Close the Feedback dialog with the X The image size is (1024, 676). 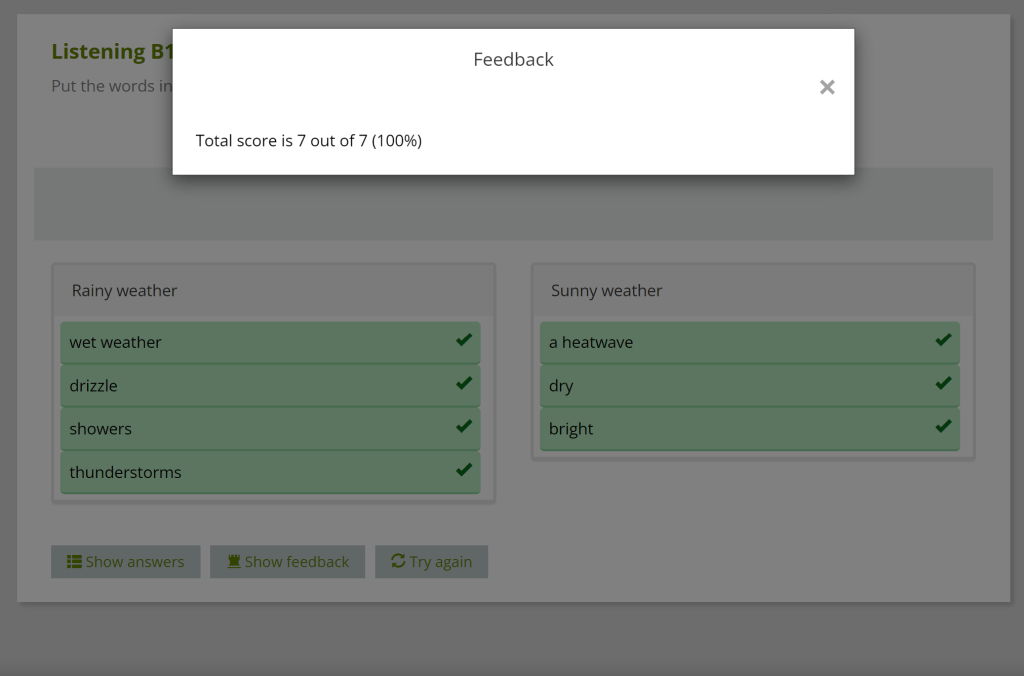click(827, 87)
